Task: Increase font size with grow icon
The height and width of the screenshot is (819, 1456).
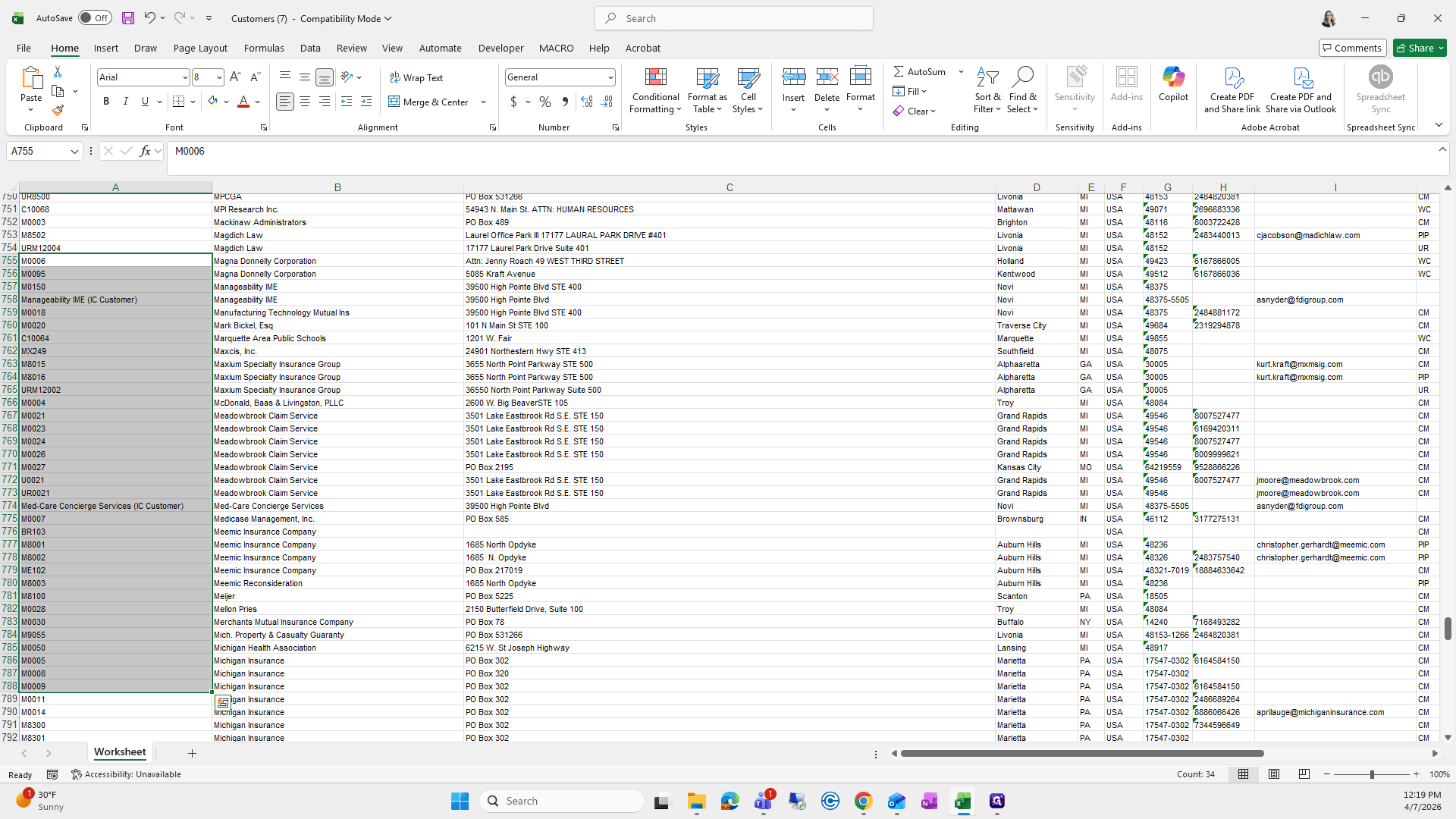Action: 235,77
